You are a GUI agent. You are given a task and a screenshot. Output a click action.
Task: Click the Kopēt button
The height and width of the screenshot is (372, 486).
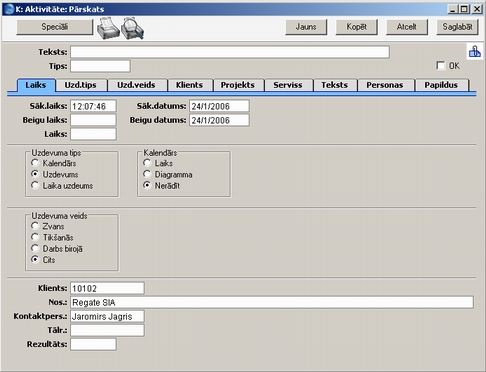(357, 27)
